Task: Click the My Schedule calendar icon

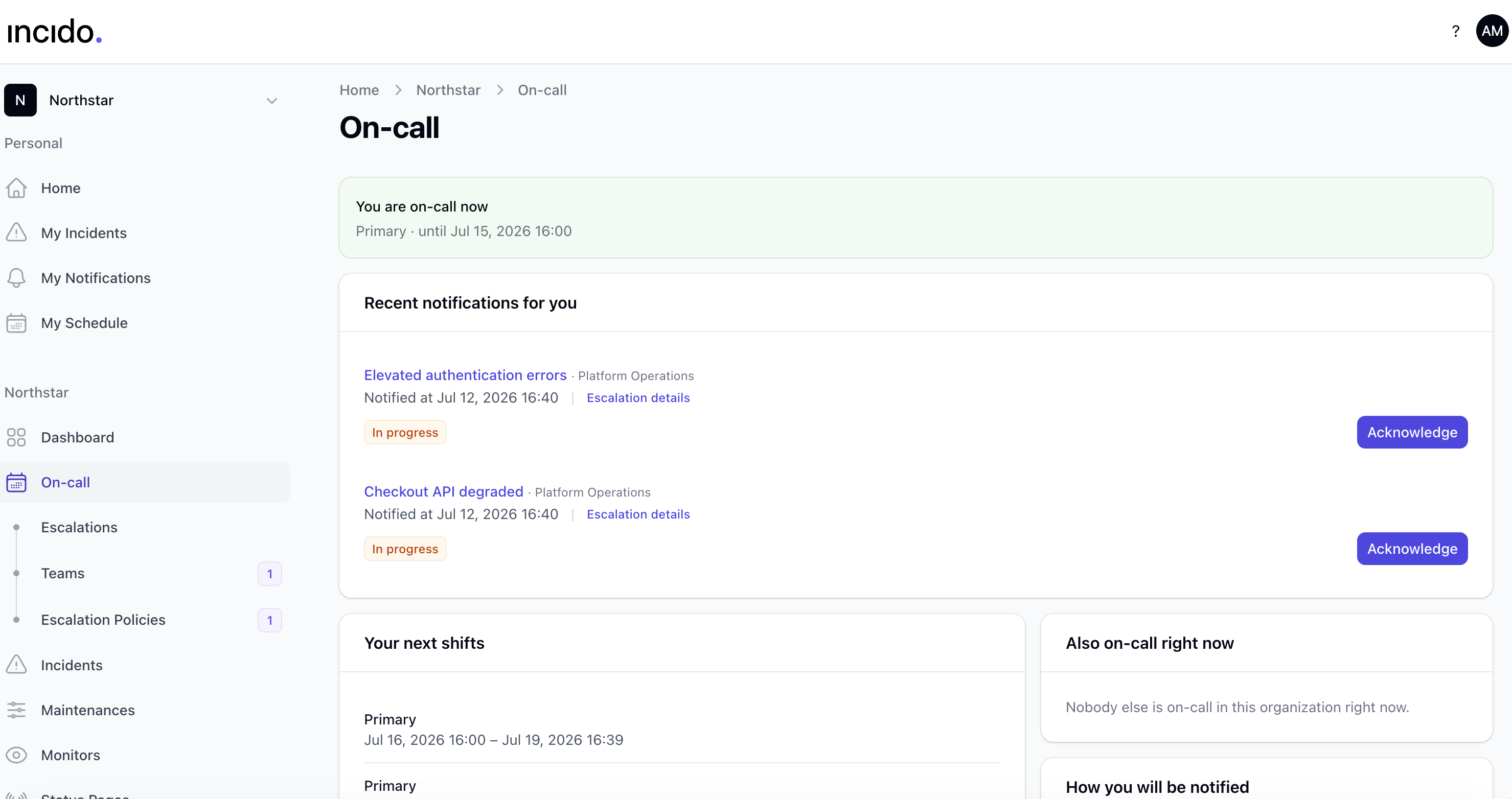Action: click(16, 323)
